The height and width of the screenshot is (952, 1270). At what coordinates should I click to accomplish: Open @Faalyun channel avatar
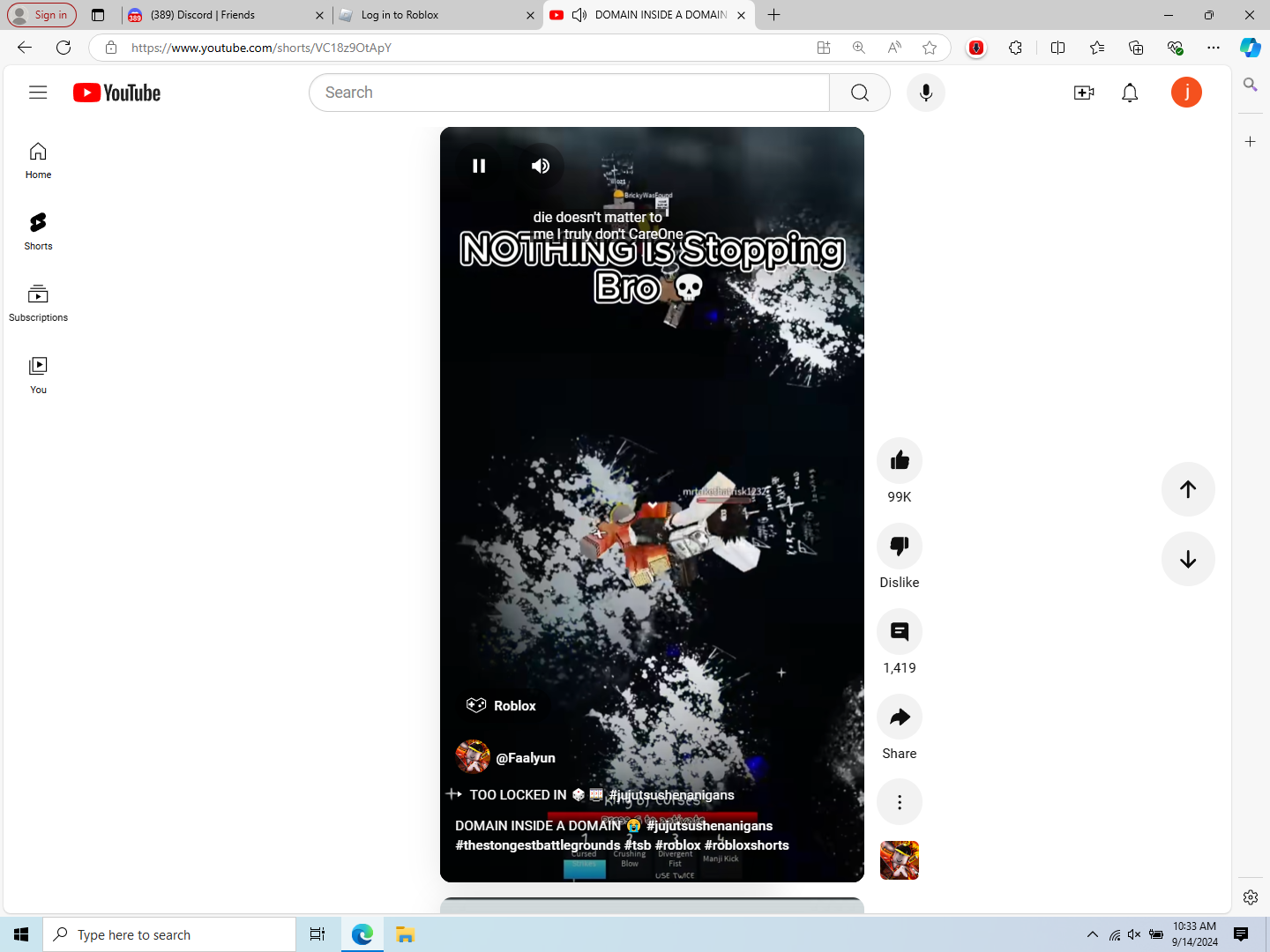point(473,757)
